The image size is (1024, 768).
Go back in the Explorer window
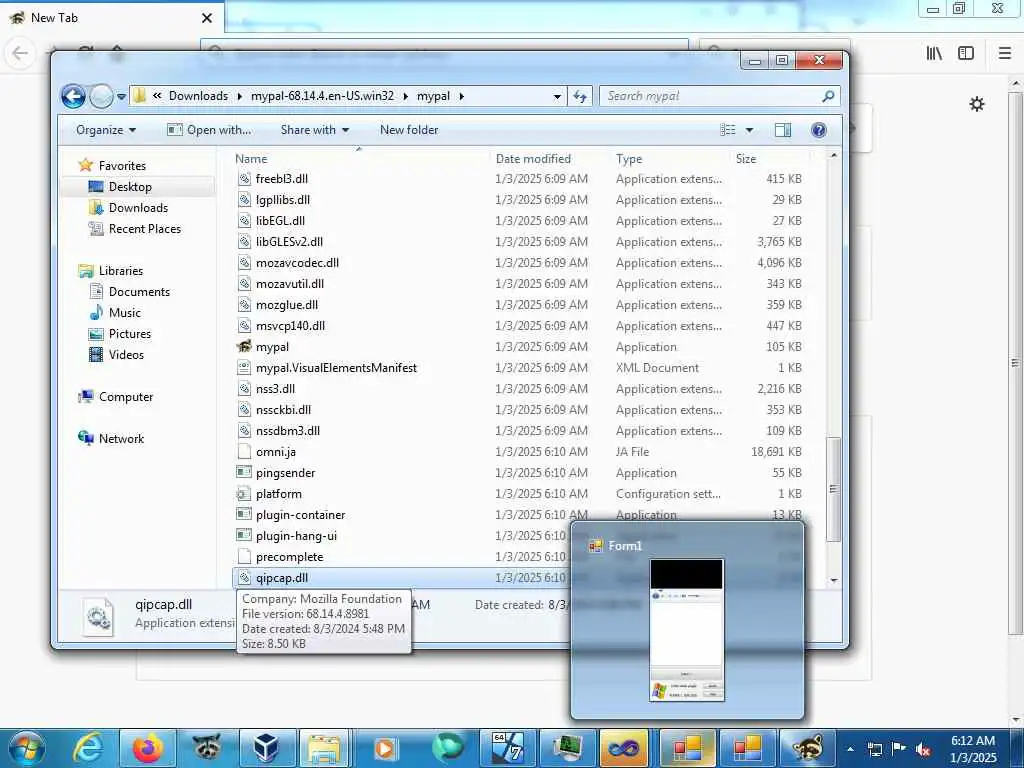point(73,97)
